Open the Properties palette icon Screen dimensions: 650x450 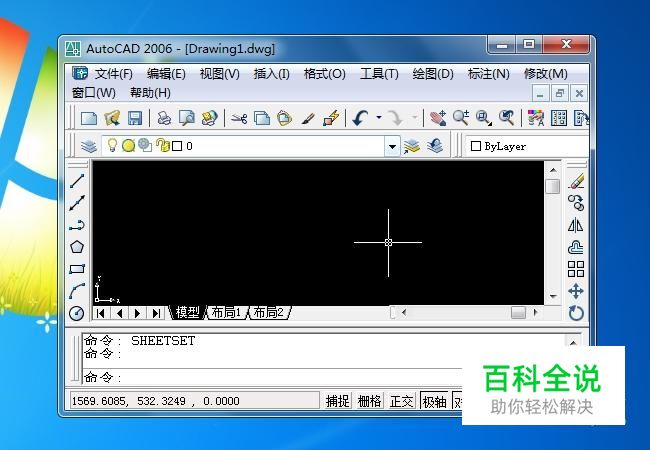536,119
